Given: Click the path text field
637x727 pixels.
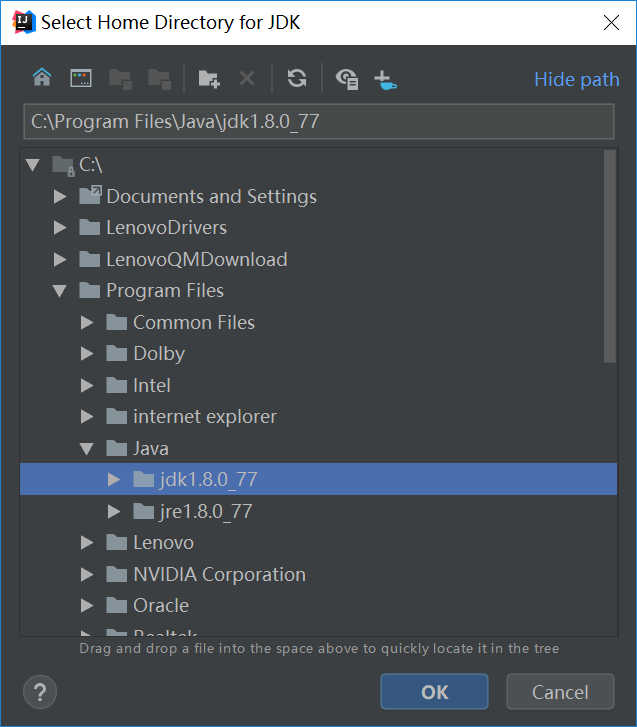Looking at the screenshot, I should (x=319, y=121).
